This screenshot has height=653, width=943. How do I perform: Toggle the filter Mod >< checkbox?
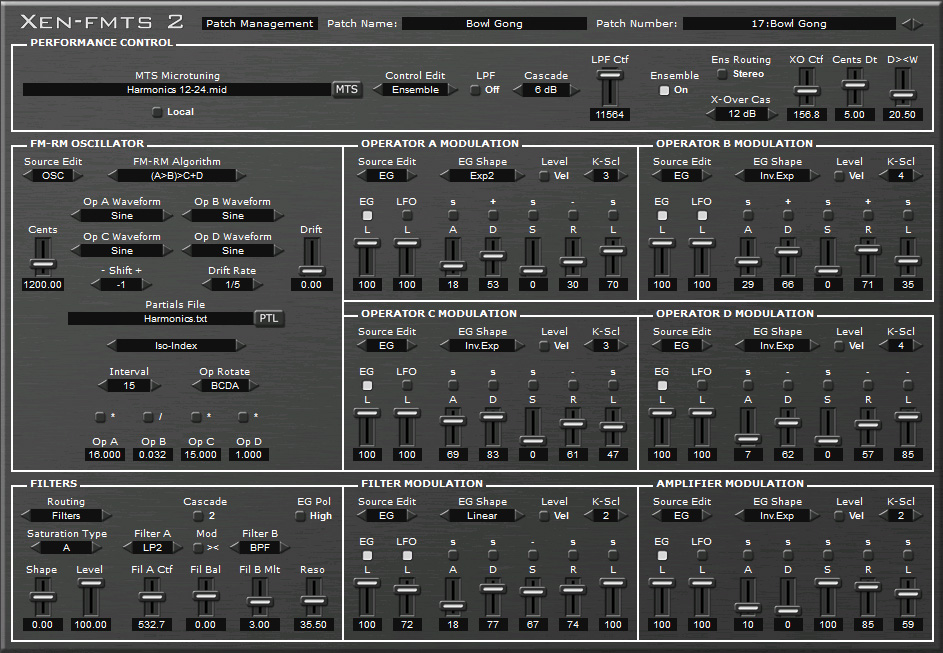click(198, 548)
